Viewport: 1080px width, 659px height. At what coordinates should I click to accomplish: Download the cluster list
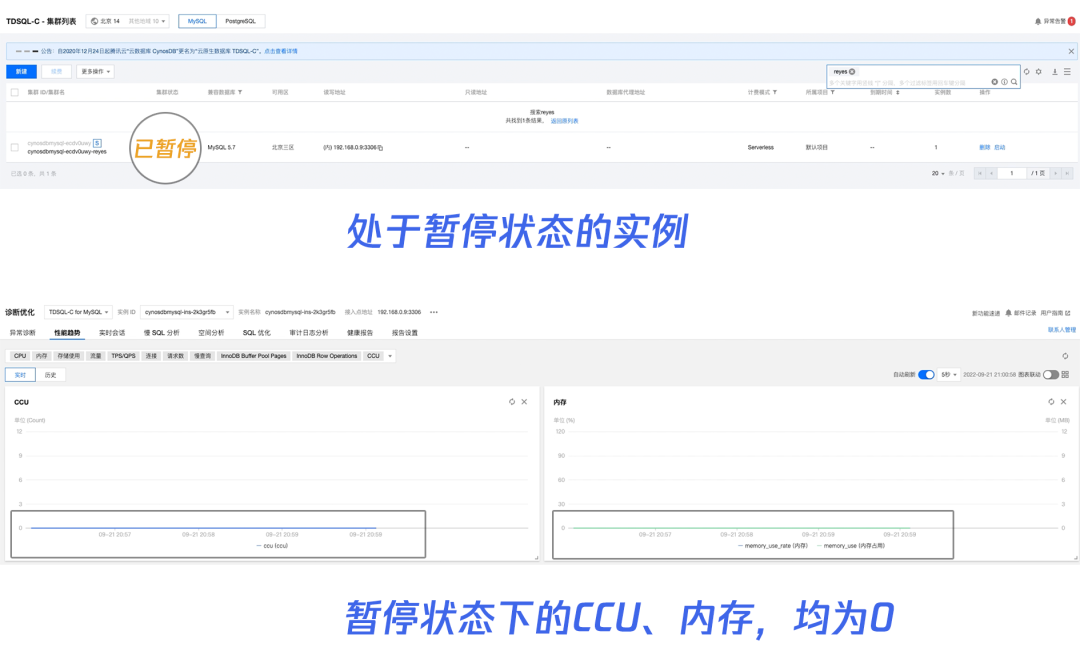(1055, 72)
